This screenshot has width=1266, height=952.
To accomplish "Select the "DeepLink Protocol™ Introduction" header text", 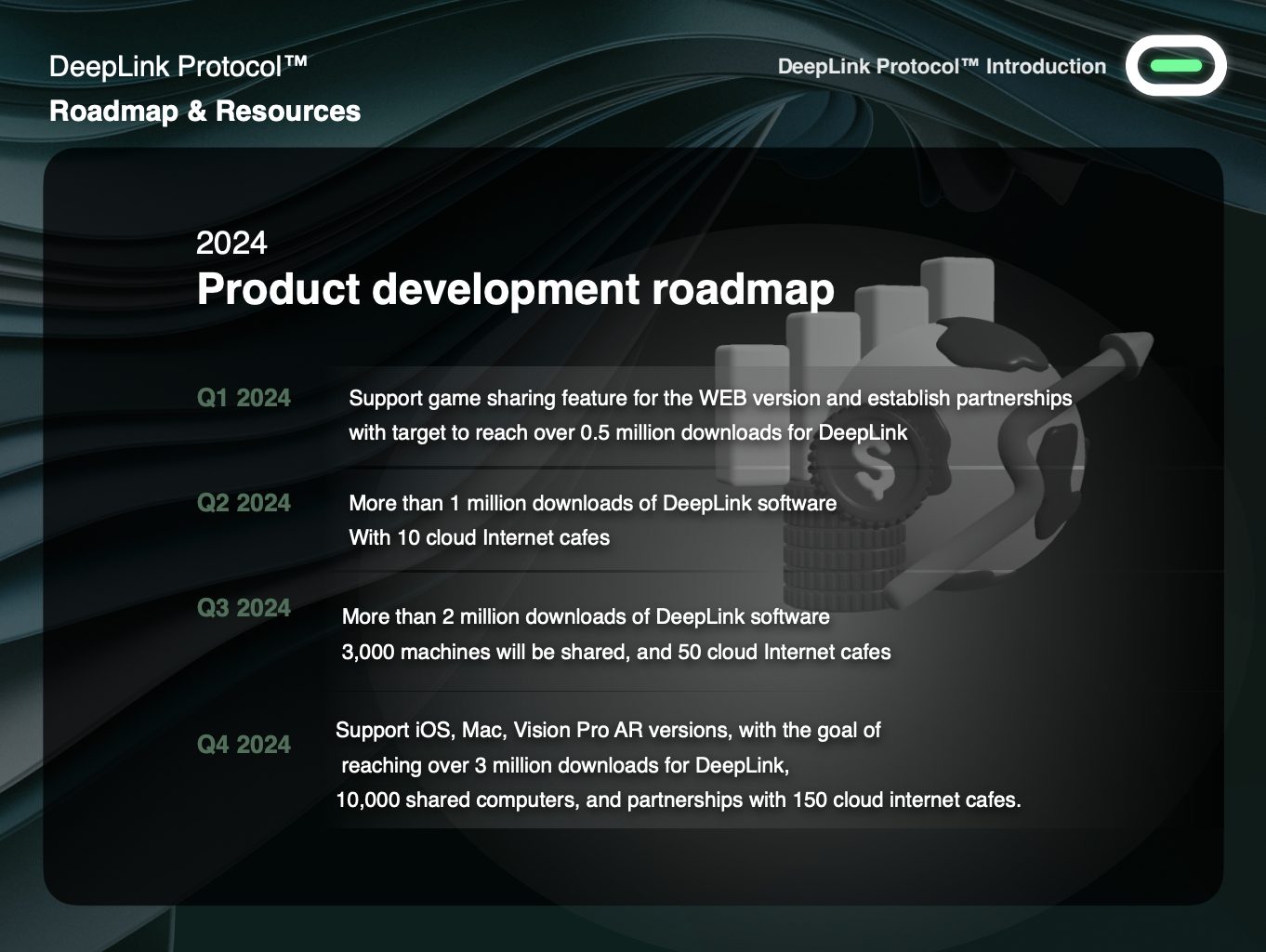I will pos(942,67).
